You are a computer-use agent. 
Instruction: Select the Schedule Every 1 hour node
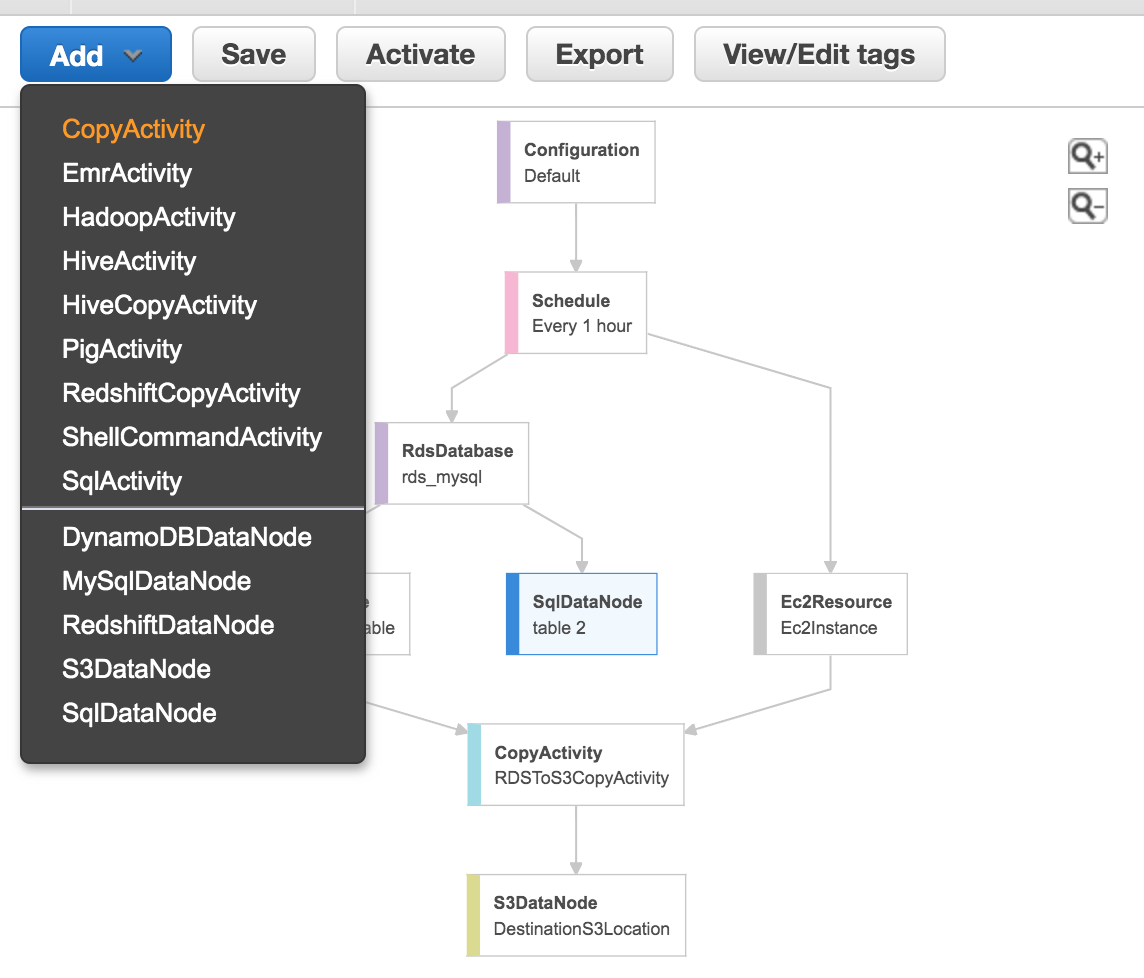pos(580,312)
